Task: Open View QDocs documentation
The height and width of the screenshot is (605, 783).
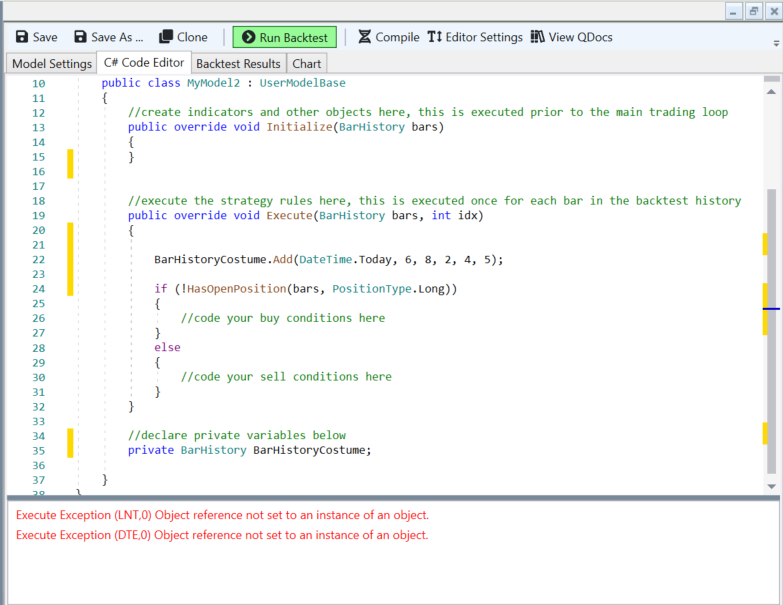Action: (x=571, y=37)
